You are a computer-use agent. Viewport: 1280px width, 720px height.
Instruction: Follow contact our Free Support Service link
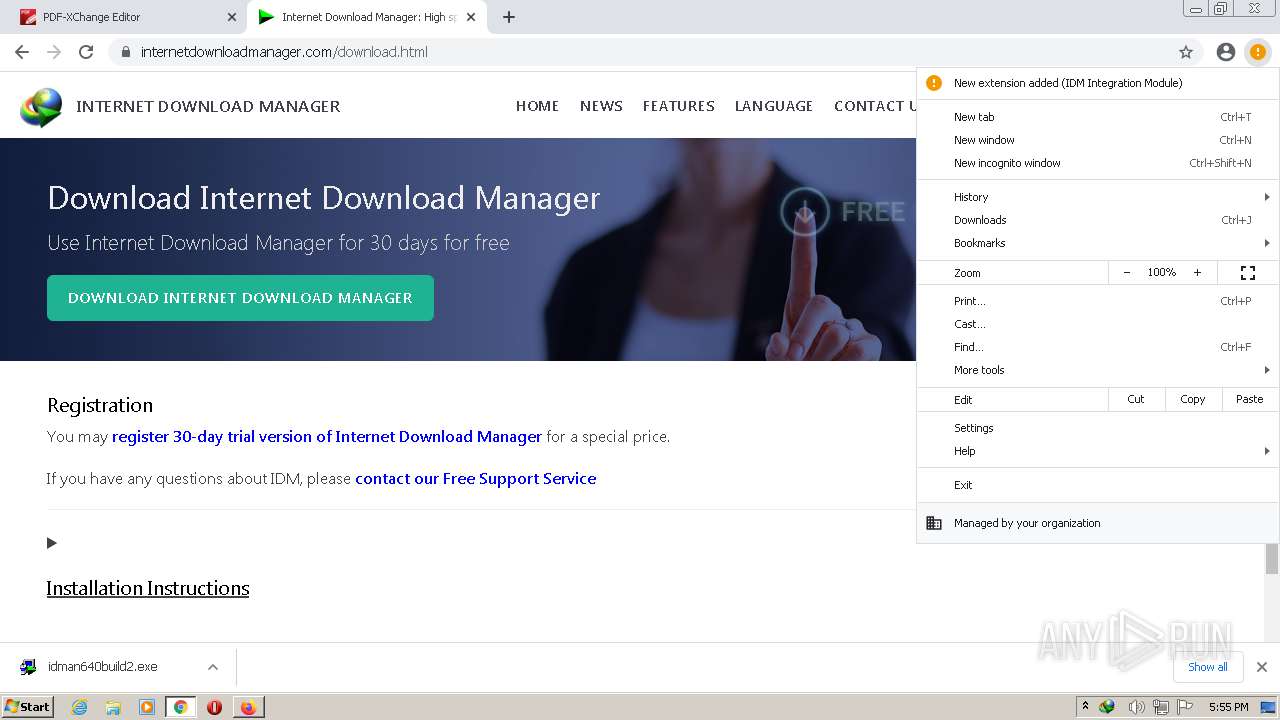[476, 479]
